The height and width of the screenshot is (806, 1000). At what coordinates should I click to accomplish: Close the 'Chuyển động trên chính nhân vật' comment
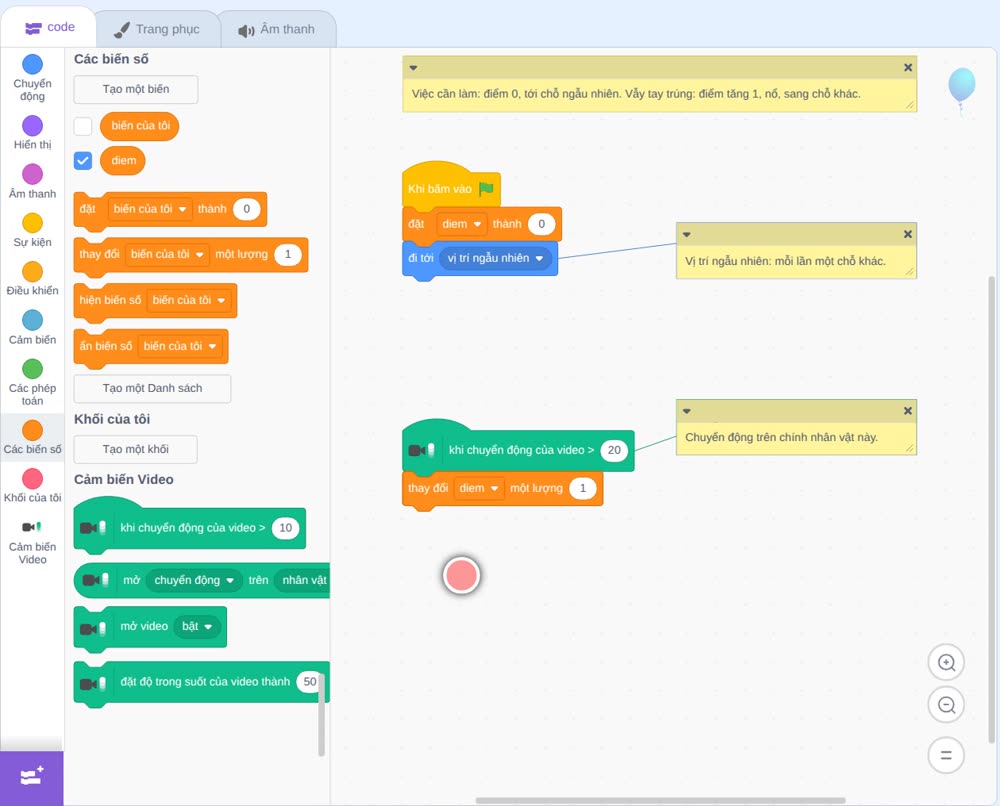(x=908, y=411)
